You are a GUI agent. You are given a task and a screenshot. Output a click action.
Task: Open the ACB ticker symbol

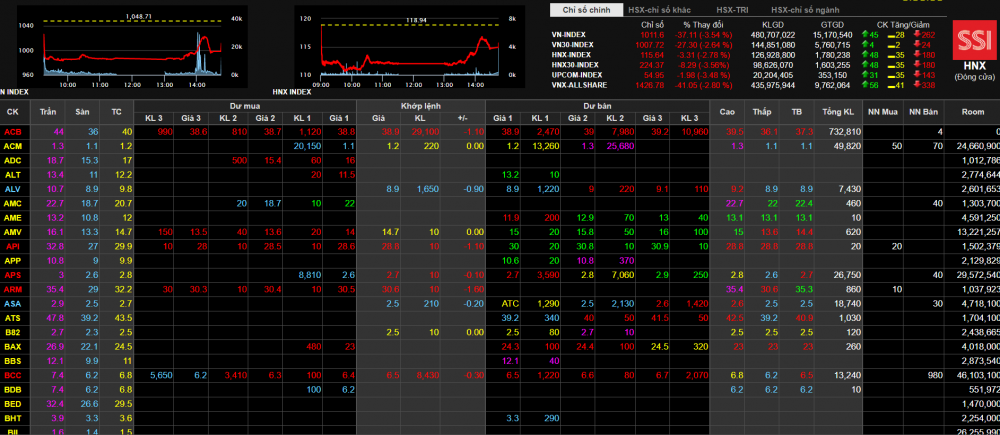13,132
